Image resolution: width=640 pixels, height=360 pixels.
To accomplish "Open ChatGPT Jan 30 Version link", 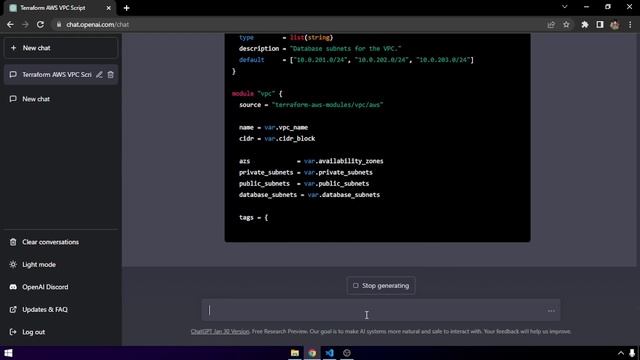I will pyautogui.click(x=220, y=331).
